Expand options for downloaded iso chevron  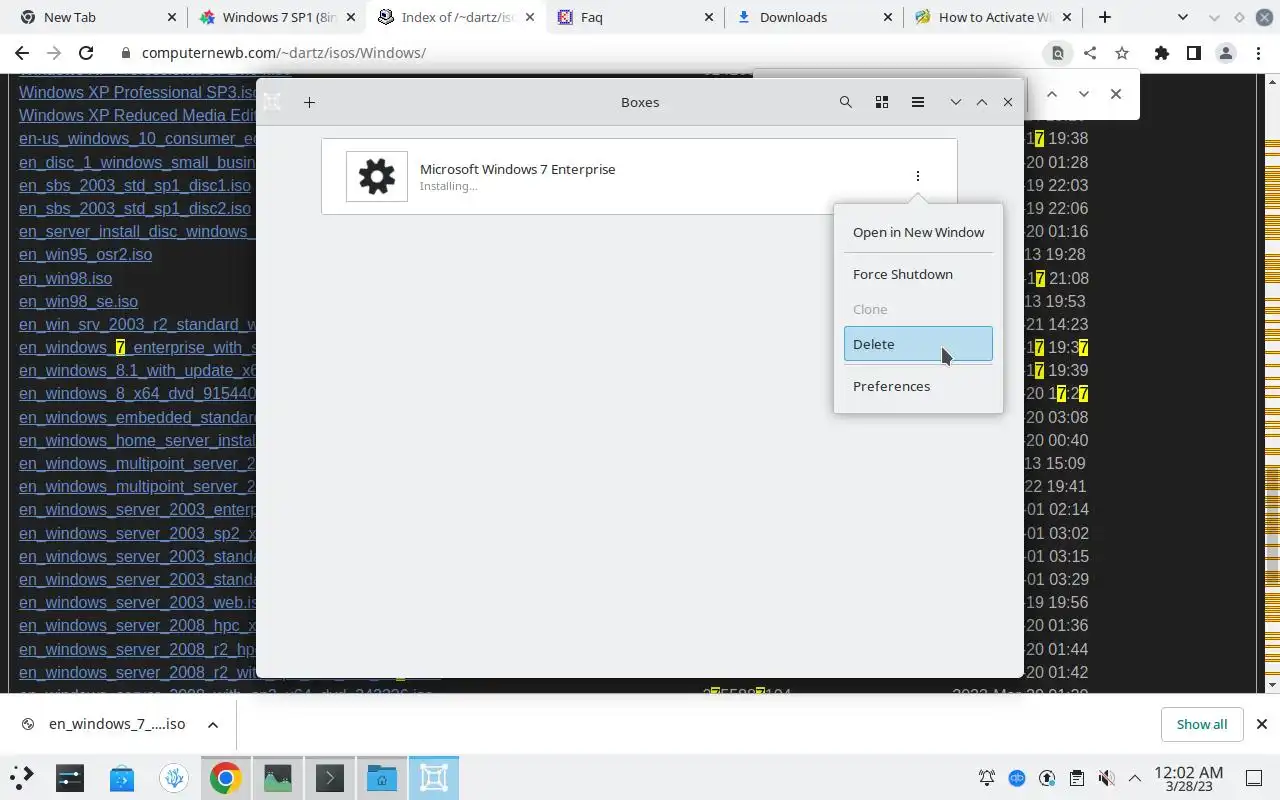(x=213, y=725)
